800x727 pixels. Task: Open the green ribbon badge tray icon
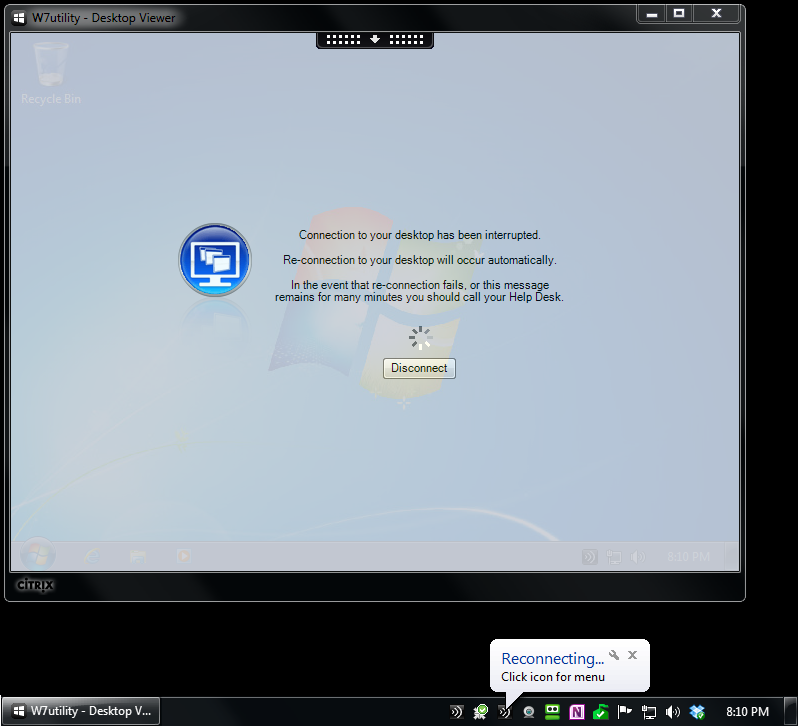(481, 712)
